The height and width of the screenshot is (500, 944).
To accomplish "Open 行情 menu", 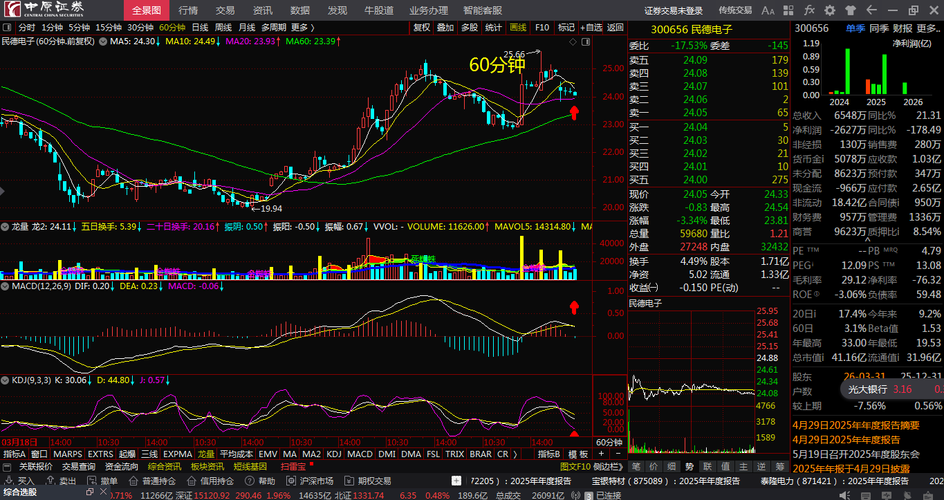I will pos(188,10).
